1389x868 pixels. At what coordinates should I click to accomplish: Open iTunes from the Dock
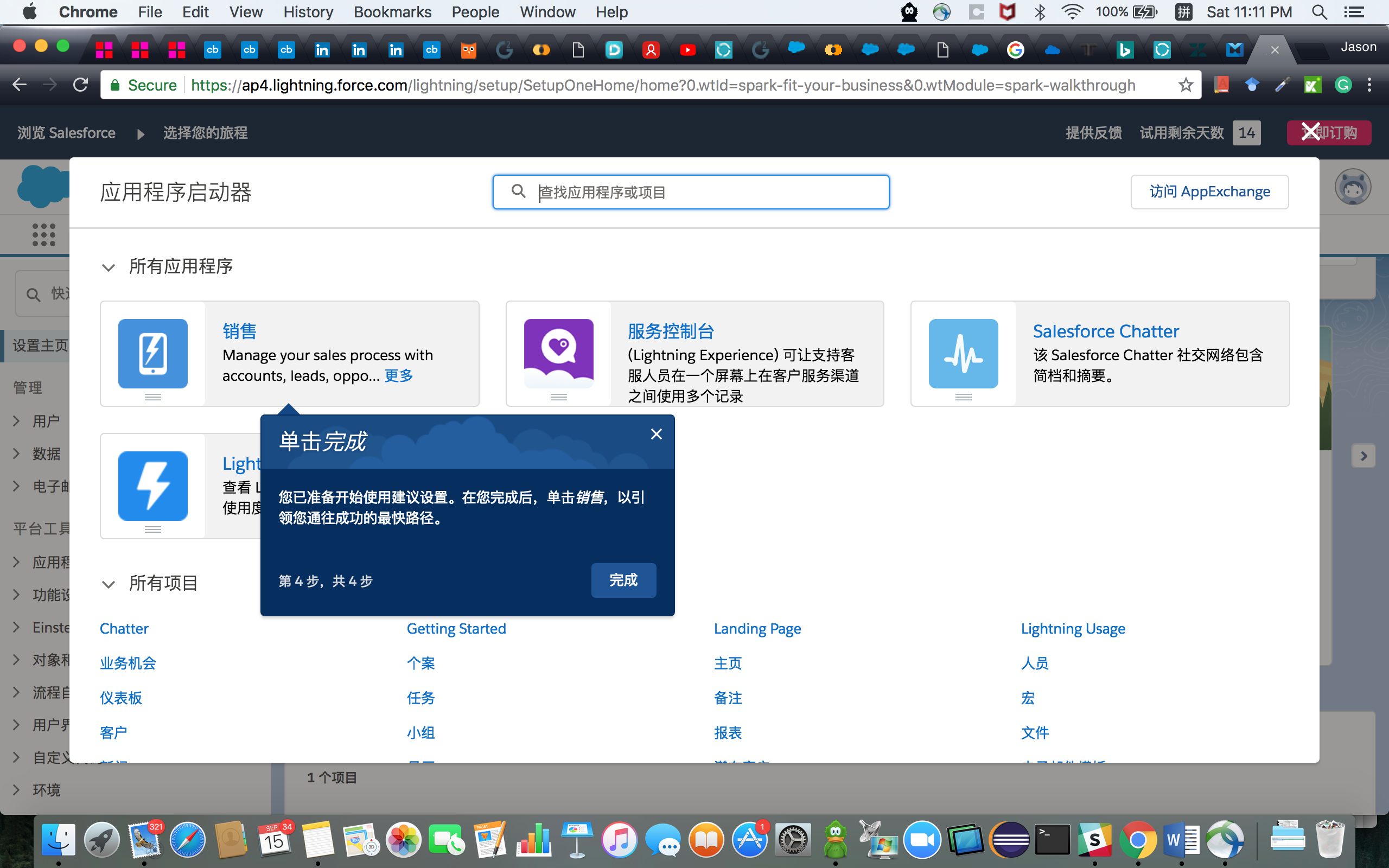click(x=619, y=840)
